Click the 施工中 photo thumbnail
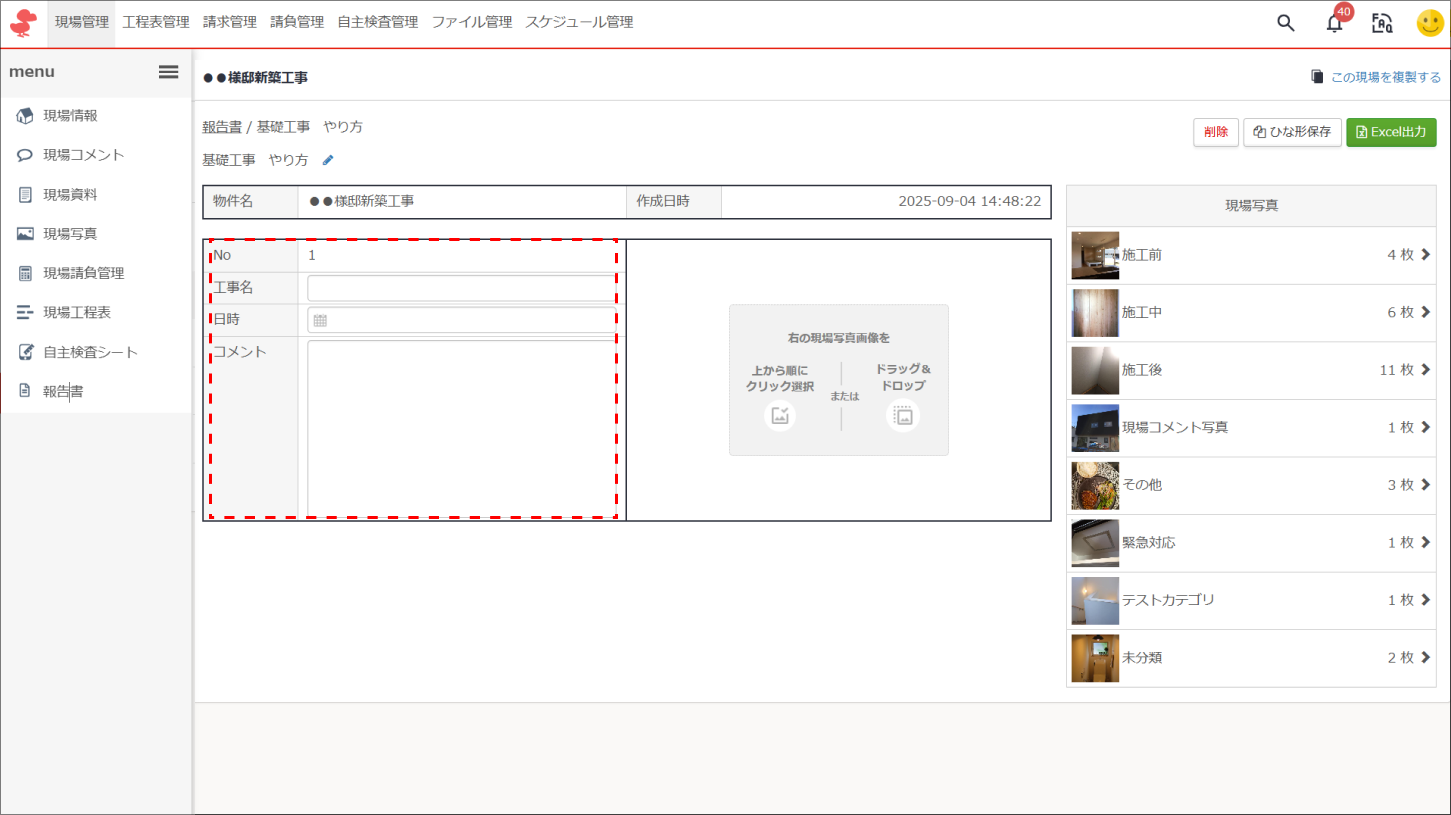Viewport: 1451px width, 815px height. [x=1095, y=313]
